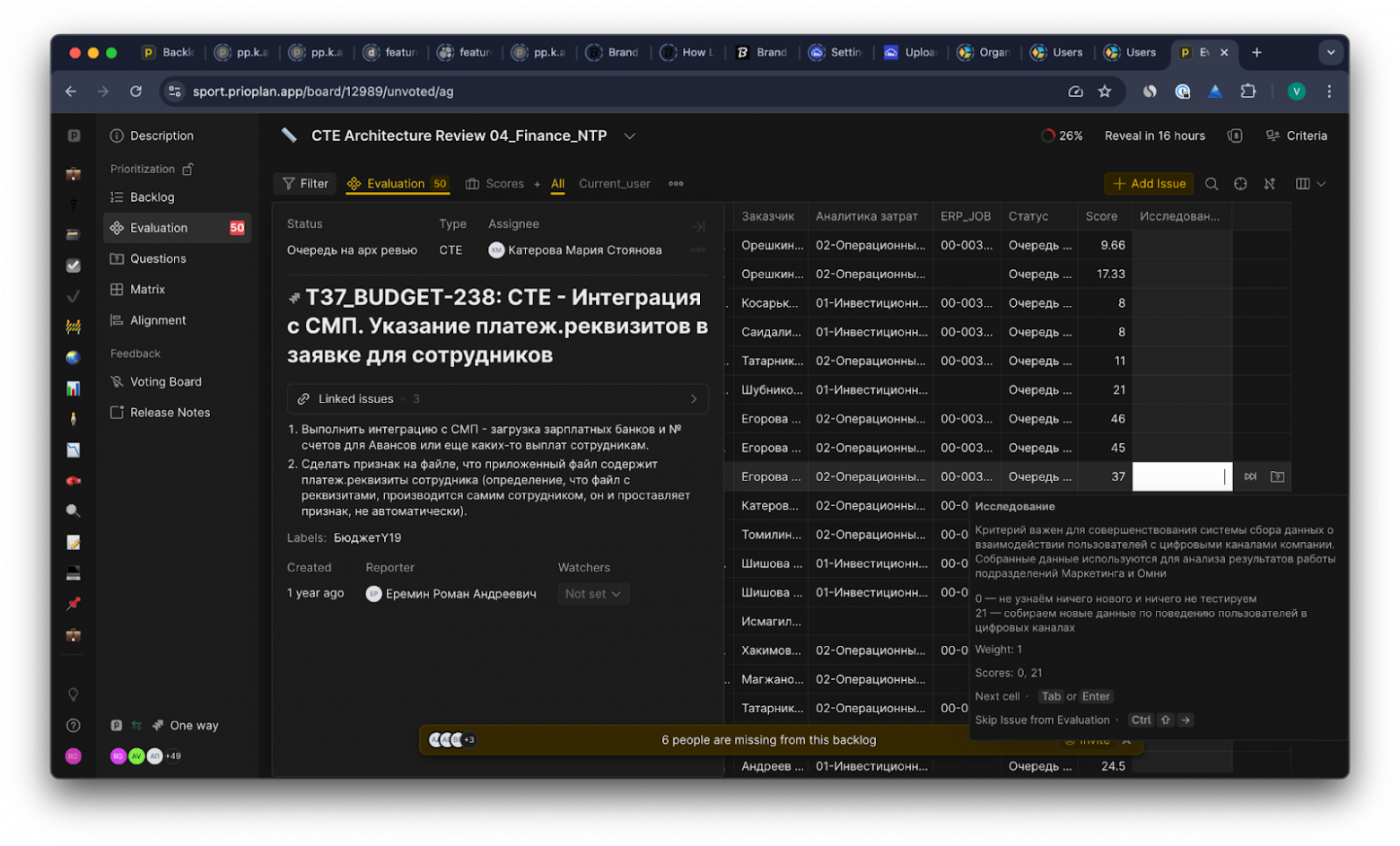The width and height of the screenshot is (1400, 846).
Task: Click the magnifying glass workspace icon in rail
Action: tap(74, 510)
